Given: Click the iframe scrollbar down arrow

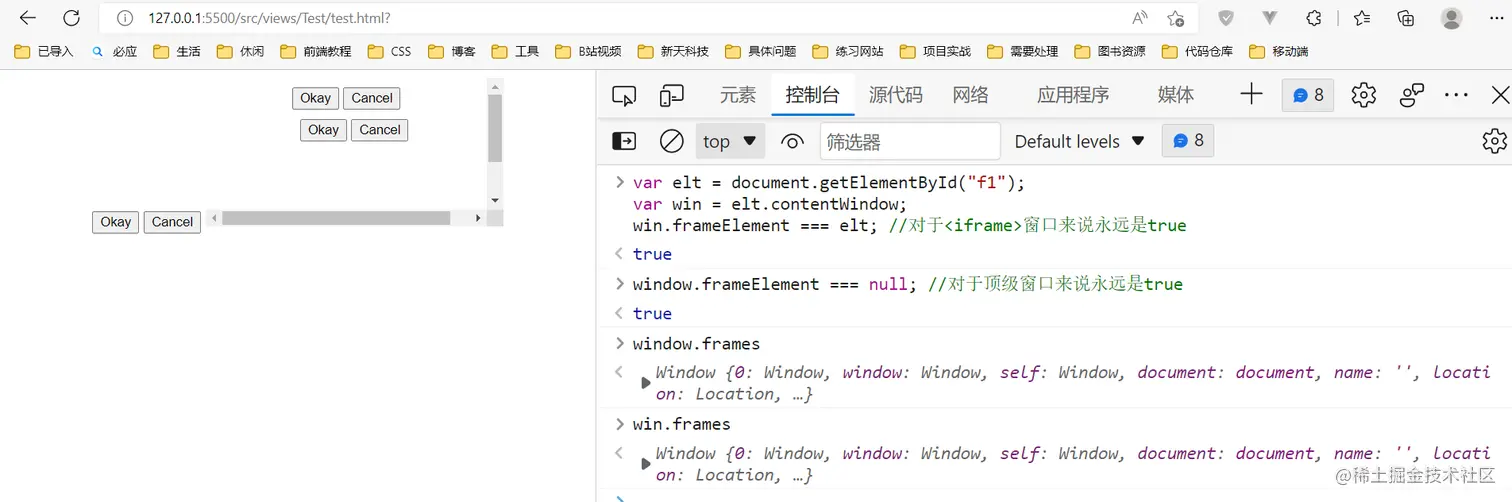Looking at the screenshot, I should 495,200.
